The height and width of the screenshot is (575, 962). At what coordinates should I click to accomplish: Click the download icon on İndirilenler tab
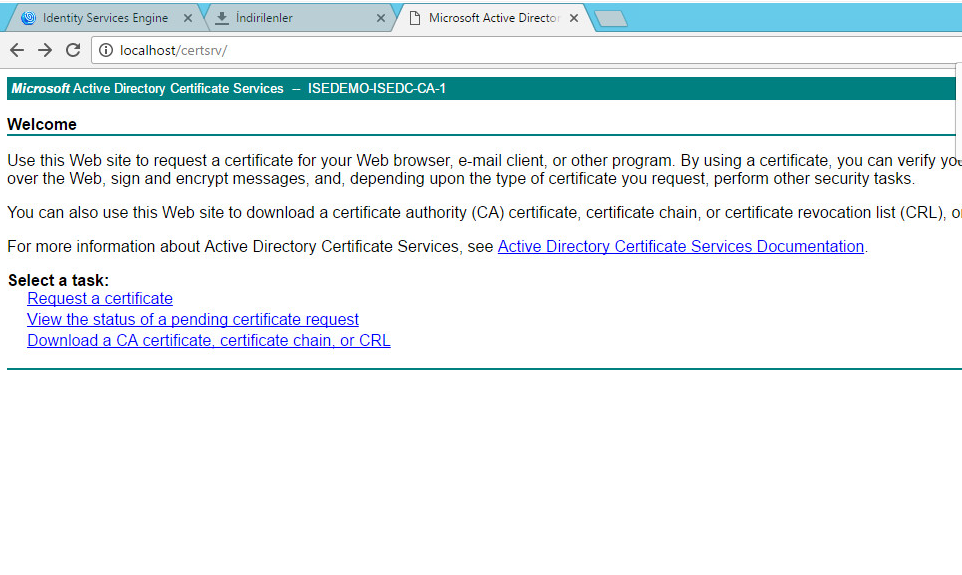click(x=222, y=18)
